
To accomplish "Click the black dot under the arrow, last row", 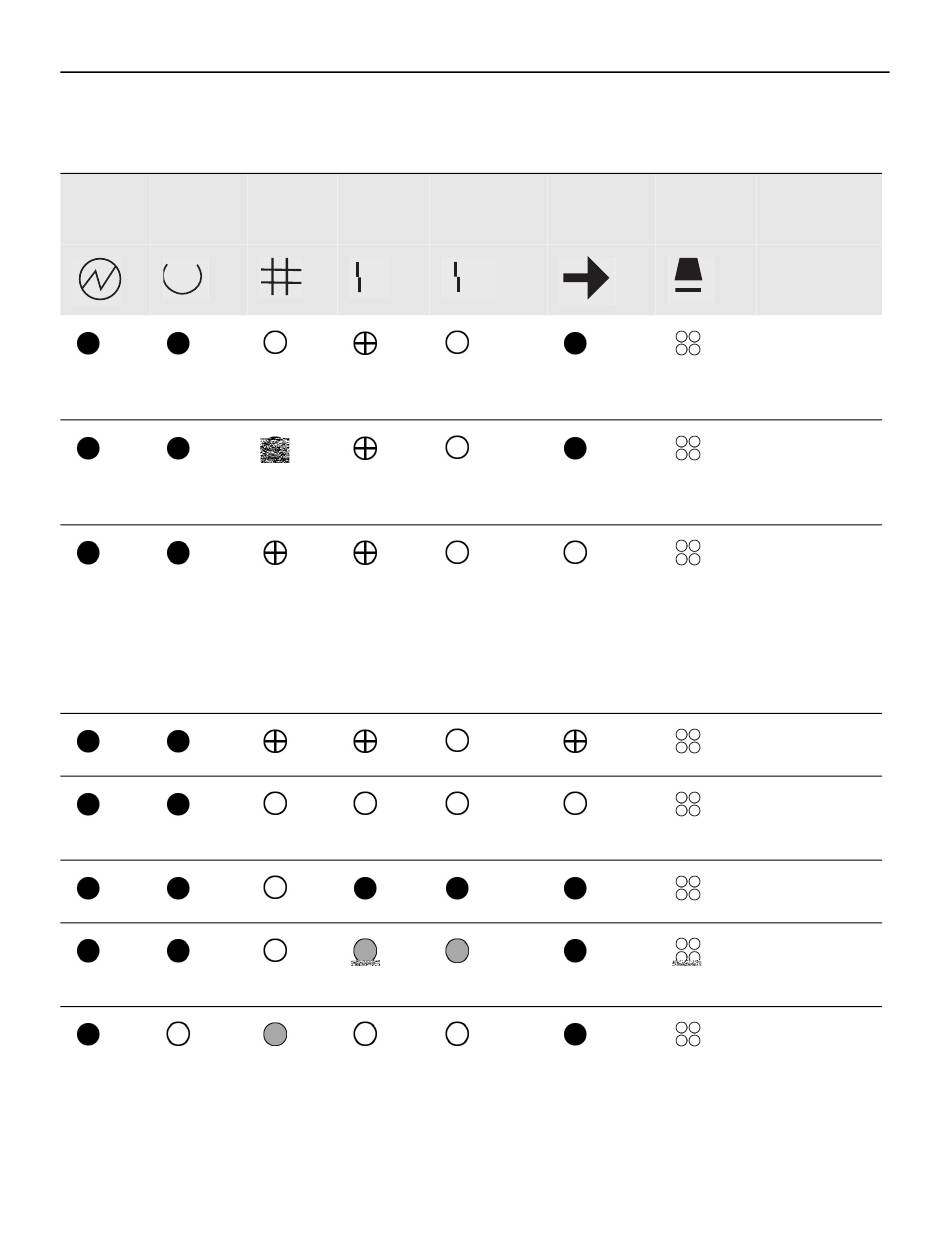I will coord(575,1035).
